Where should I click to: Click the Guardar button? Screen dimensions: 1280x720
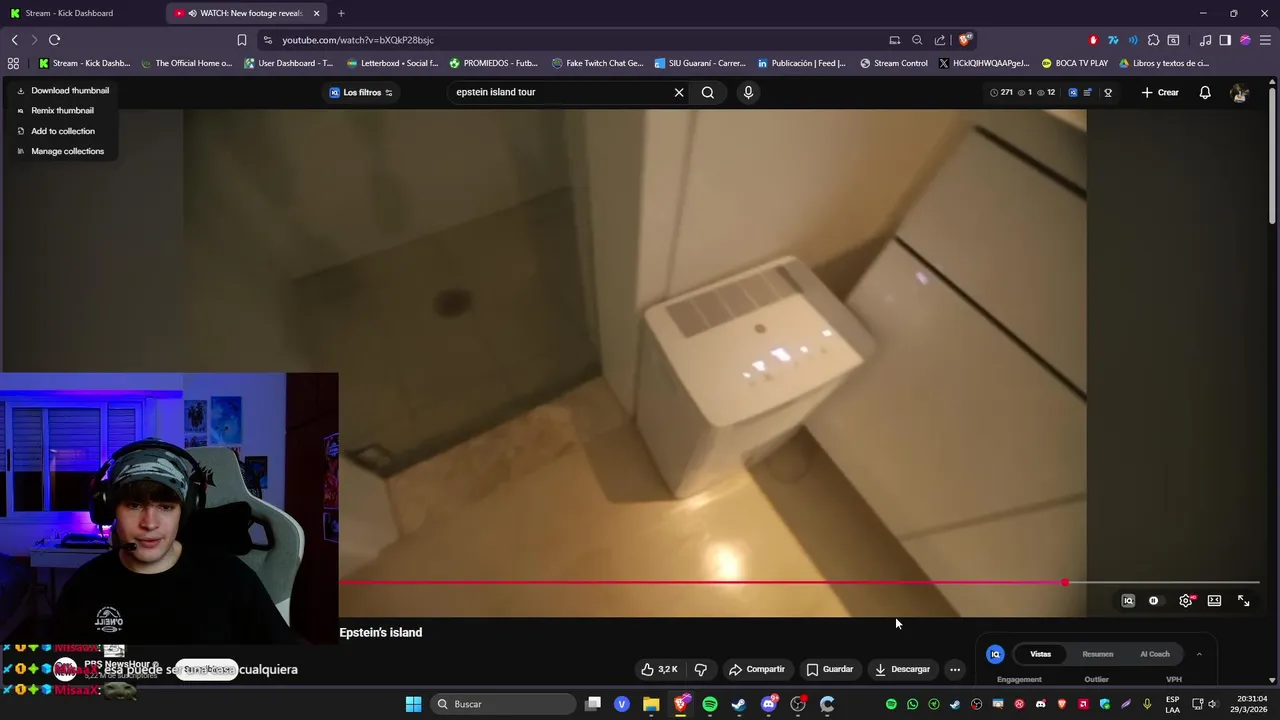coord(830,669)
